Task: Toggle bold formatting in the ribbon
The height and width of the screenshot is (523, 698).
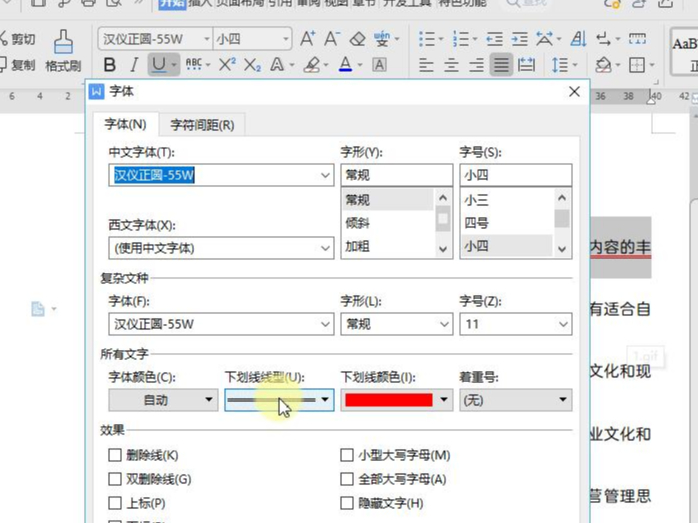Action: (x=110, y=65)
